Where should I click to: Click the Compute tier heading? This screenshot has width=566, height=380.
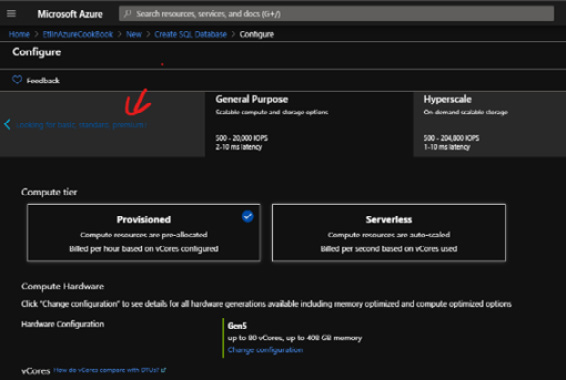49,192
